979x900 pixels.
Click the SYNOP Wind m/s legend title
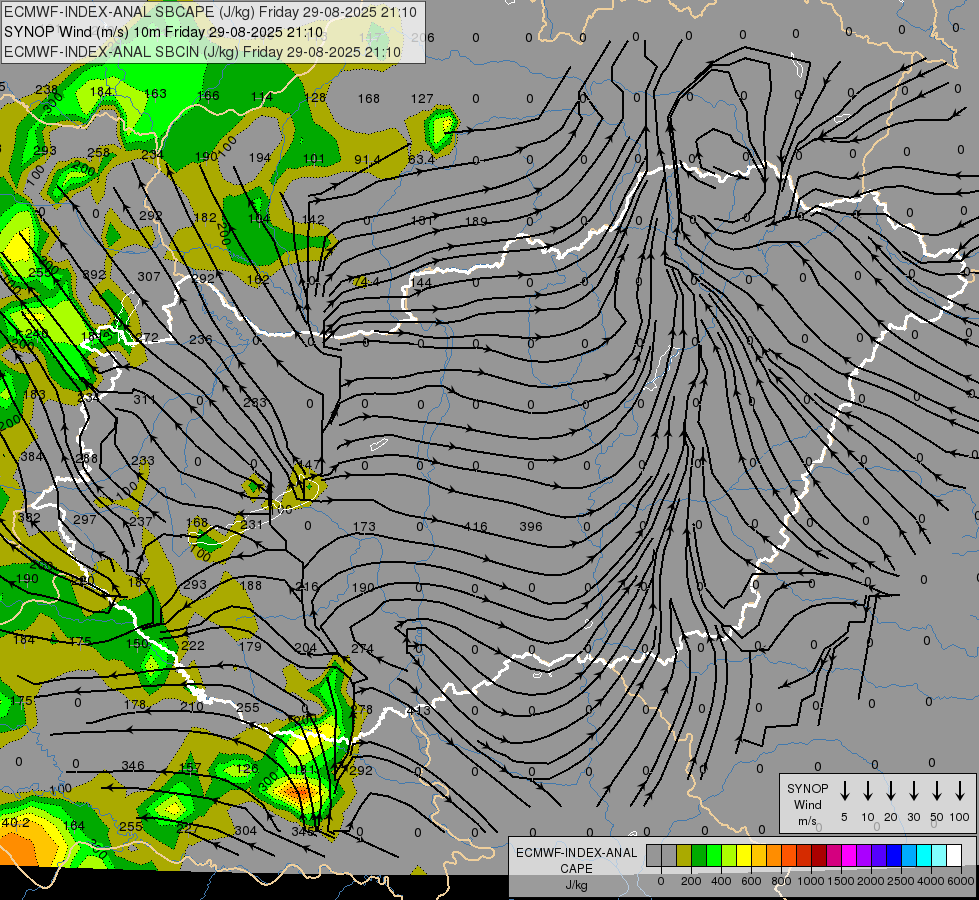click(807, 804)
